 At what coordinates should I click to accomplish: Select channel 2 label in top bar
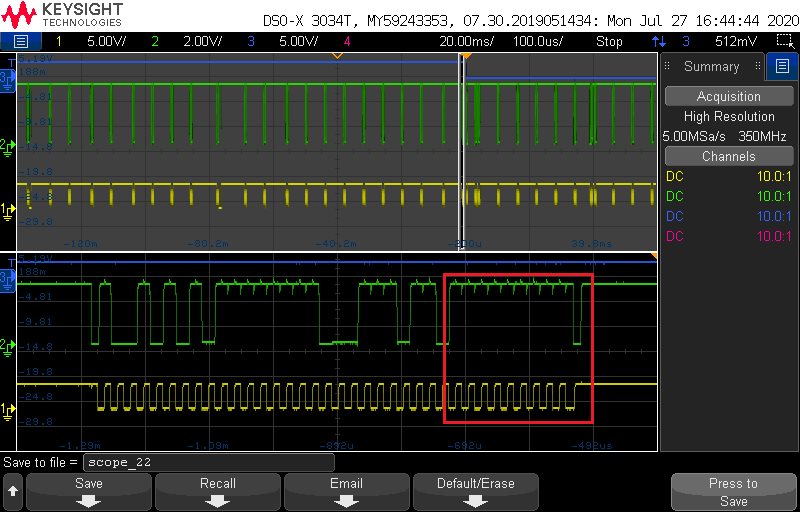(x=155, y=41)
